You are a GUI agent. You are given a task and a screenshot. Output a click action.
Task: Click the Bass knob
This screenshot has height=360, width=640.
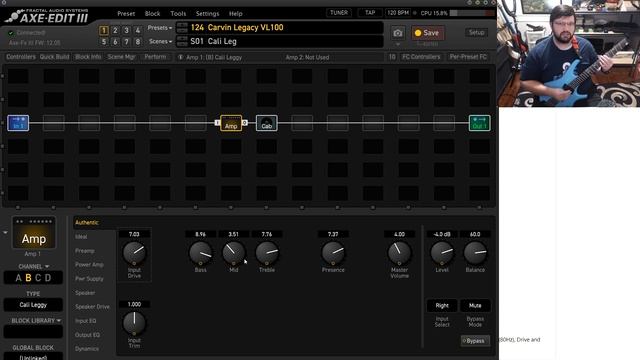pos(200,253)
